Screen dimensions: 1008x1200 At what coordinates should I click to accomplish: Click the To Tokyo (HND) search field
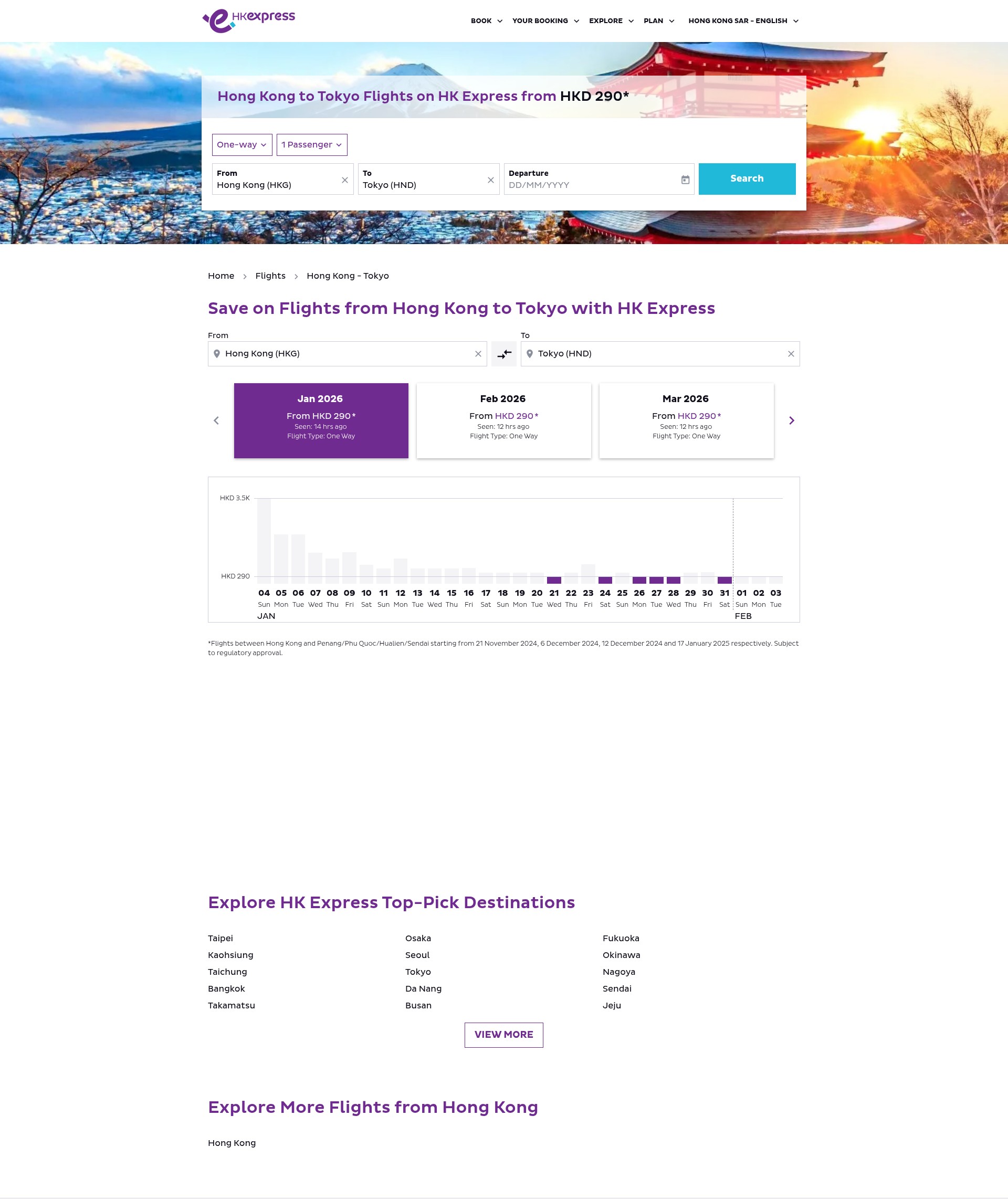point(428,179)
